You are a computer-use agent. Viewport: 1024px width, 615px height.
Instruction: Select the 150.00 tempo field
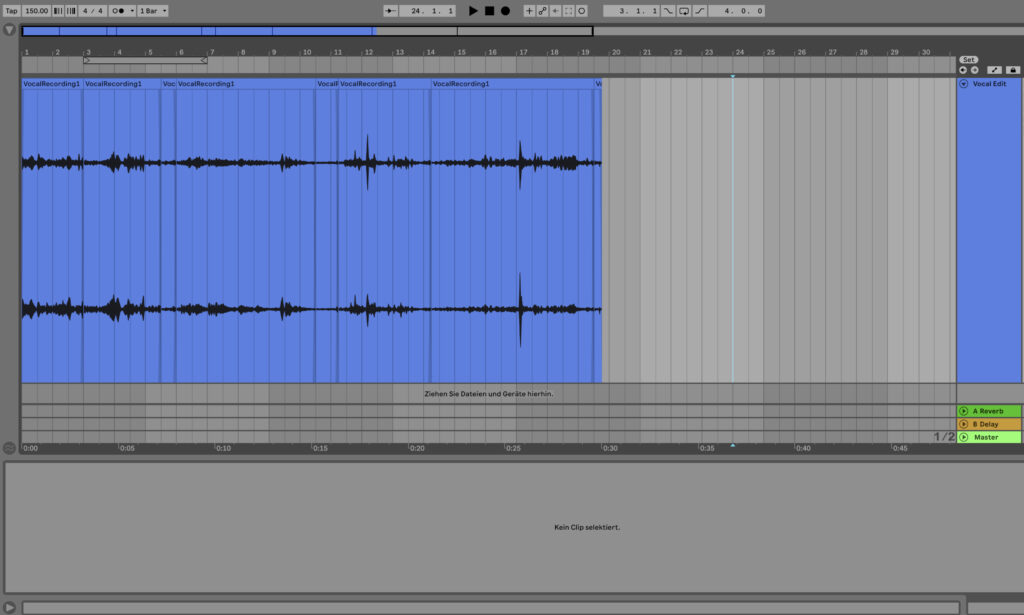click(x=37, y=11)
